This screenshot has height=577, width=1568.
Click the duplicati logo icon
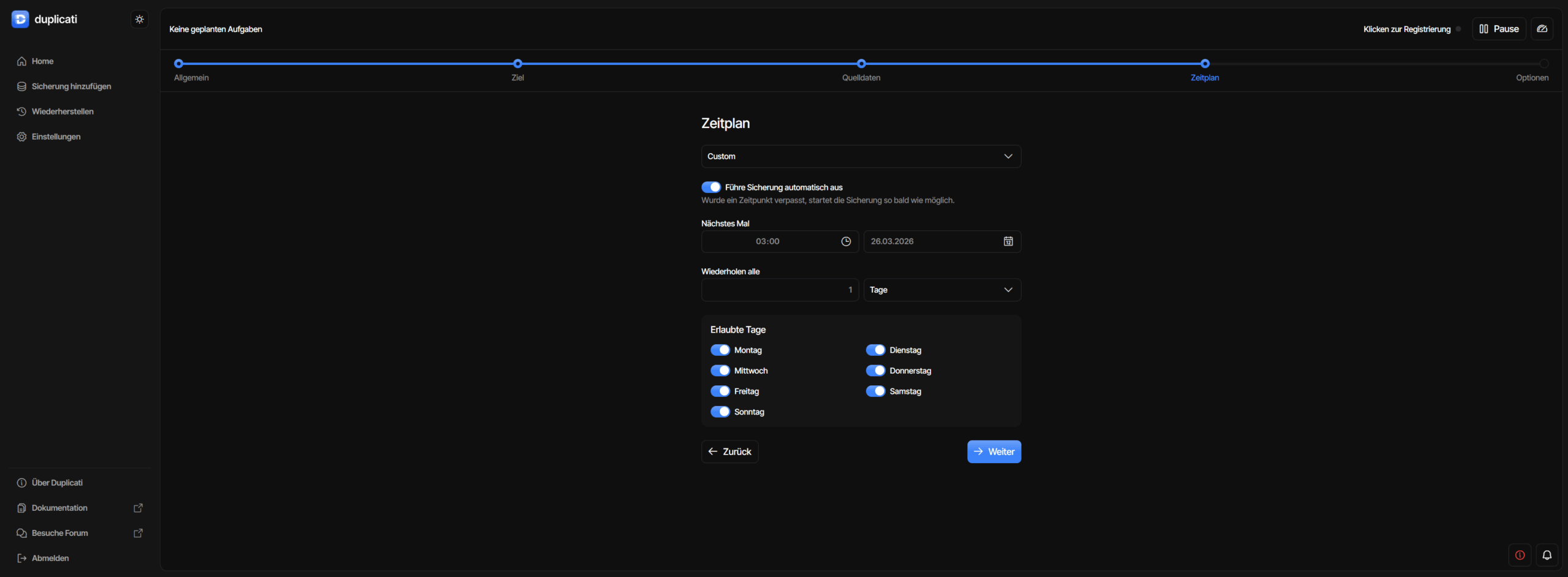(x=20, y=20)
